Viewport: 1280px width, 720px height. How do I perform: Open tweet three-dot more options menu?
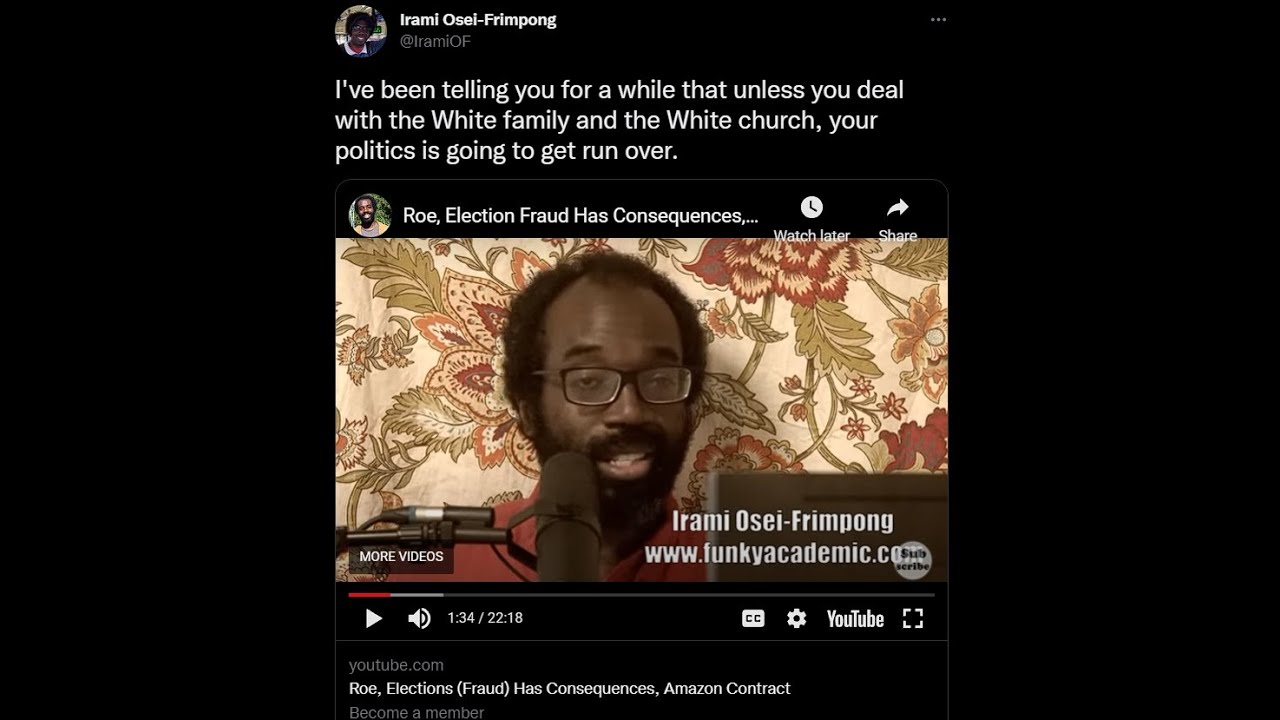point(938,20)
